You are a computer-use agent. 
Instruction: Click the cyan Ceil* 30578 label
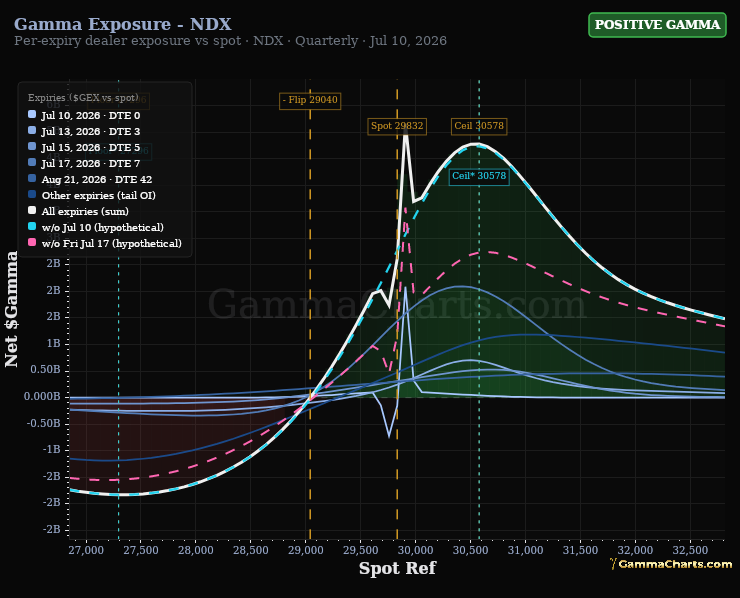point(479,176)
